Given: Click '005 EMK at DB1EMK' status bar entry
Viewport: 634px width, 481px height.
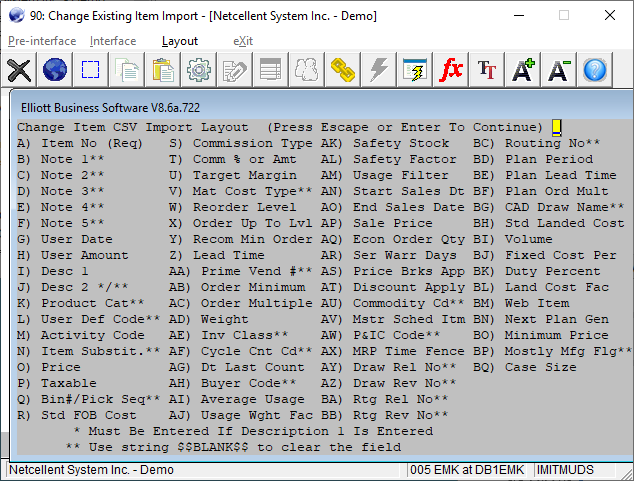Looking at the screenshot, I should tap(467, 470).
